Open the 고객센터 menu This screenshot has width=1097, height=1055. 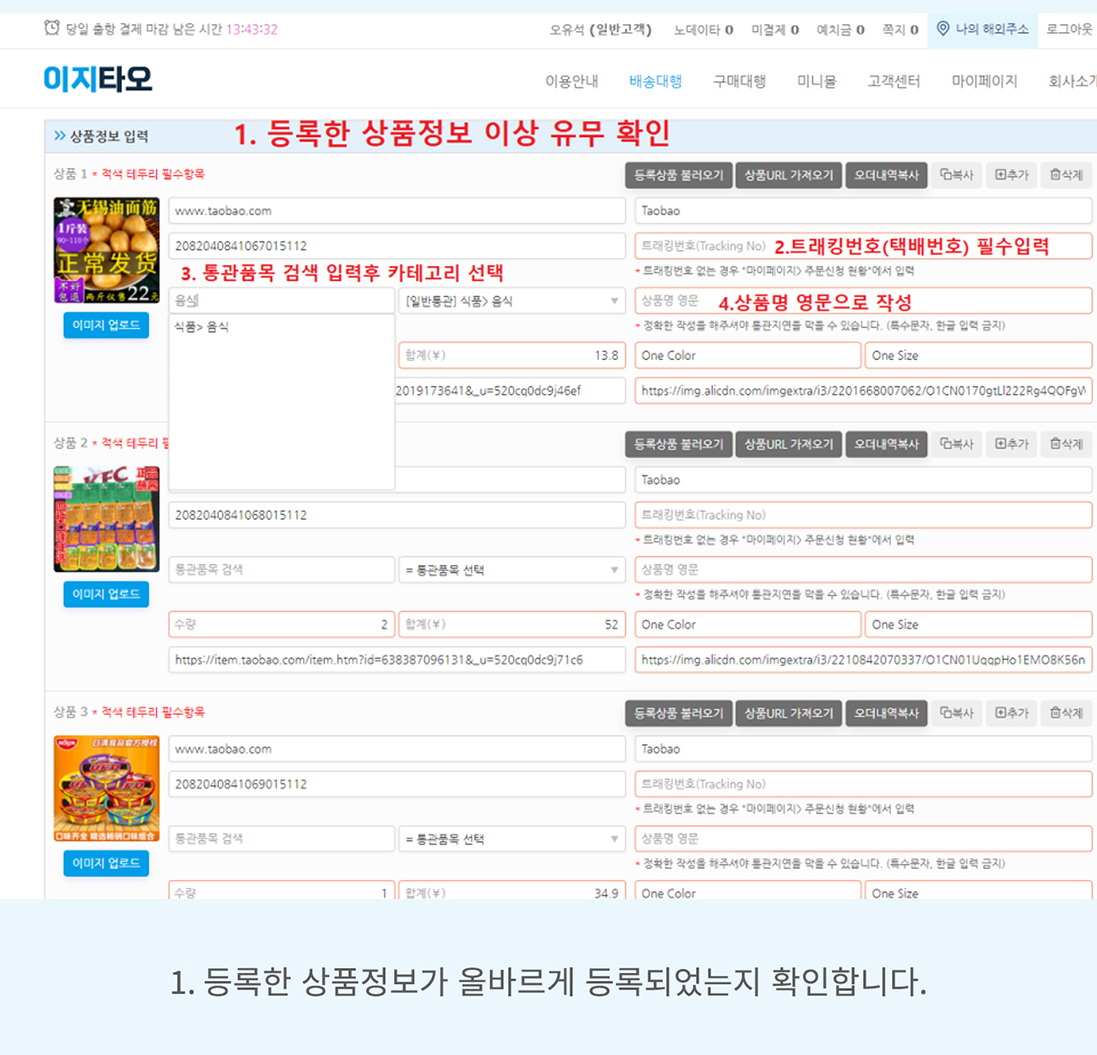tap(894, 81)
